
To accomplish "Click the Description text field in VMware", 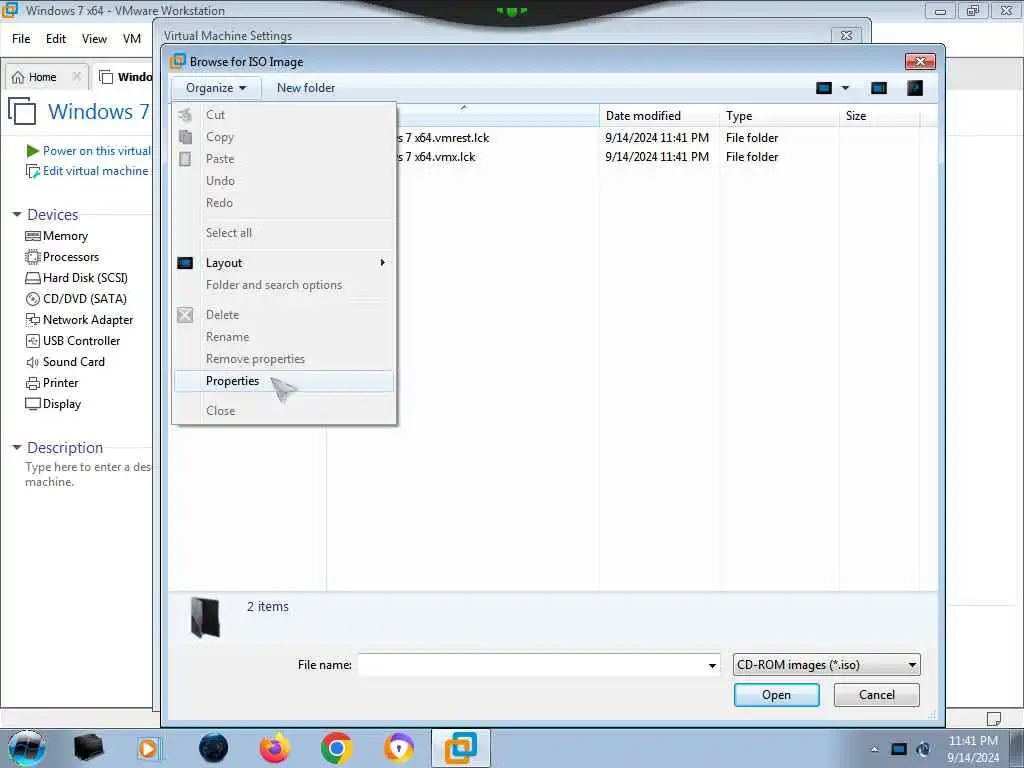I will click(88, 475).
